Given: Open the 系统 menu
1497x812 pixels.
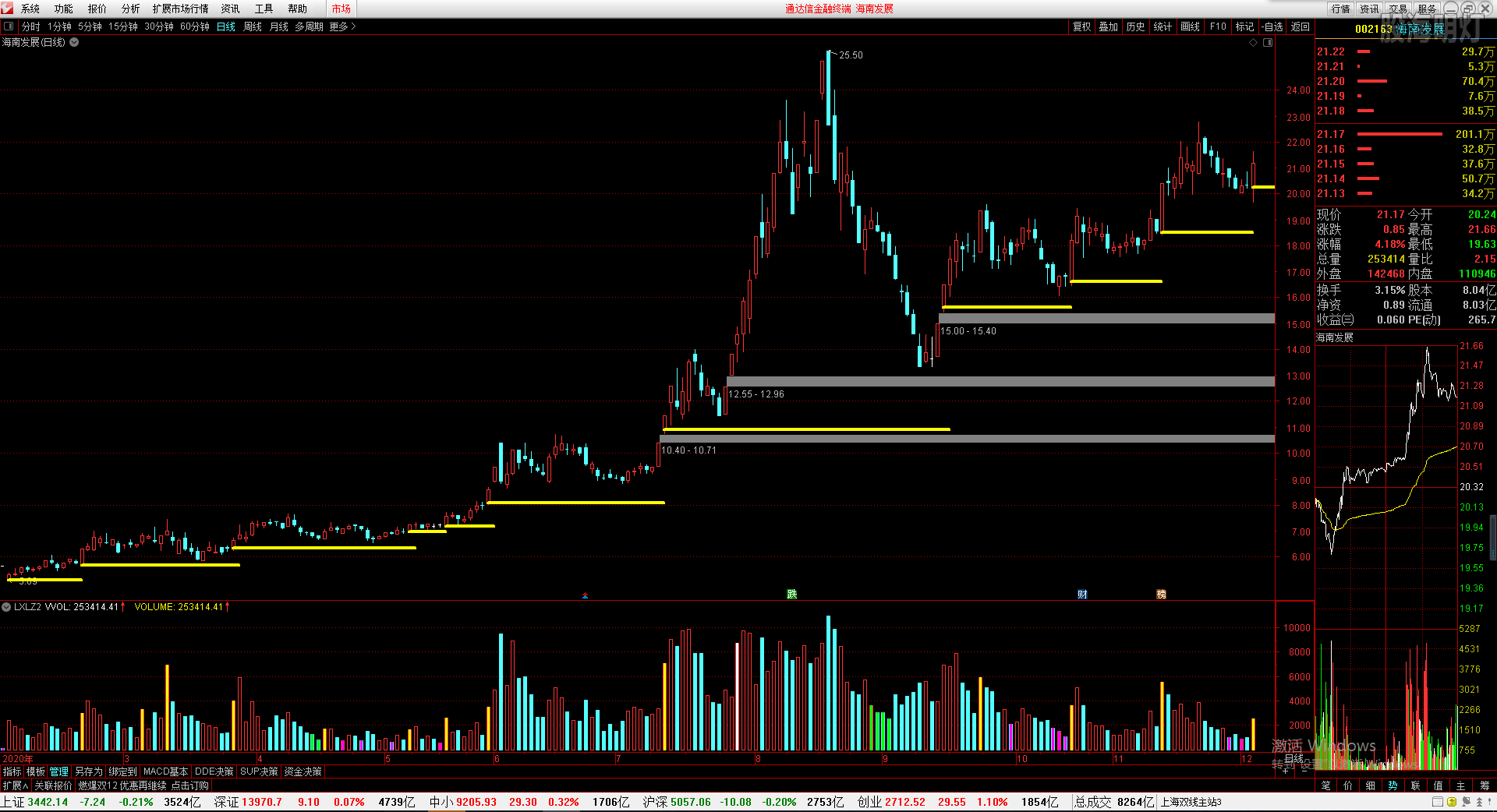Looking at the screenshot, I should point(30,9).
